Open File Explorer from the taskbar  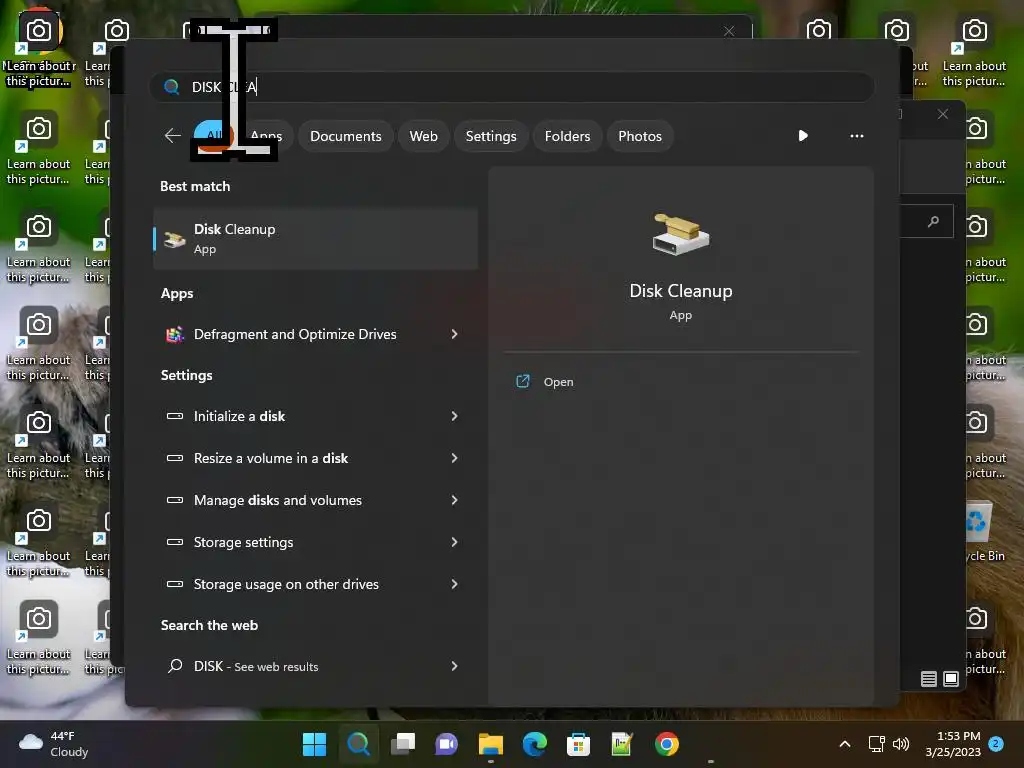(490, 744)
